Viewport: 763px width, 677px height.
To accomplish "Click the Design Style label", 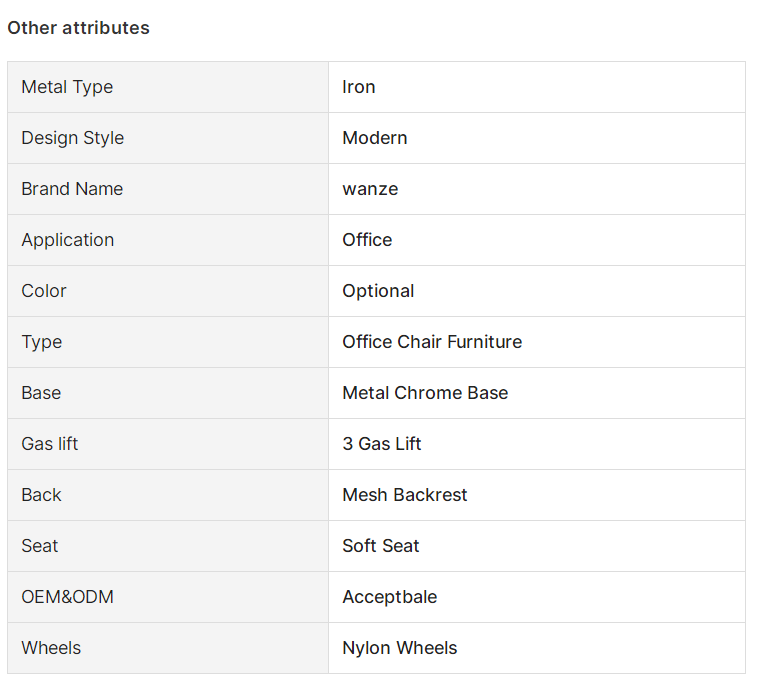I will click(x=73, y=138).
